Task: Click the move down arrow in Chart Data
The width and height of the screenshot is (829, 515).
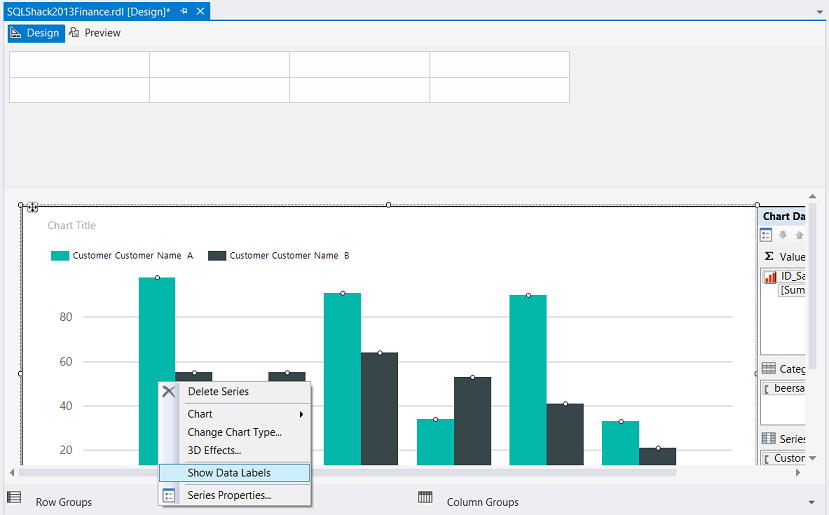Action: click(x=783, y=235)
